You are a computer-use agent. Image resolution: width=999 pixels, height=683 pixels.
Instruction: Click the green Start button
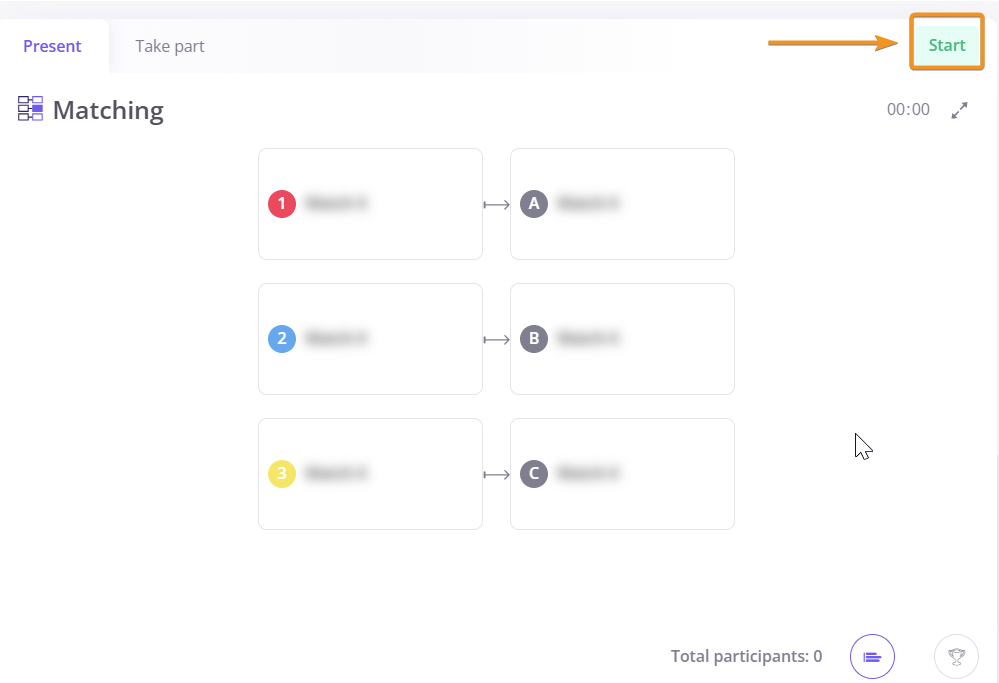(947, 45)
